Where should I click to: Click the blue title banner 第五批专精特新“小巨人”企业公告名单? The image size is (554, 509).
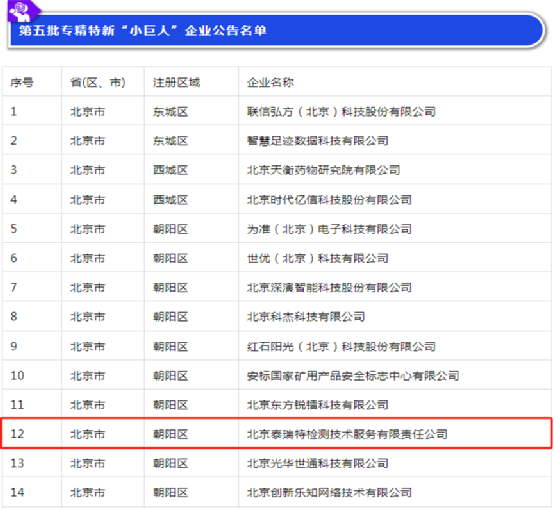(x=277, y=31)
